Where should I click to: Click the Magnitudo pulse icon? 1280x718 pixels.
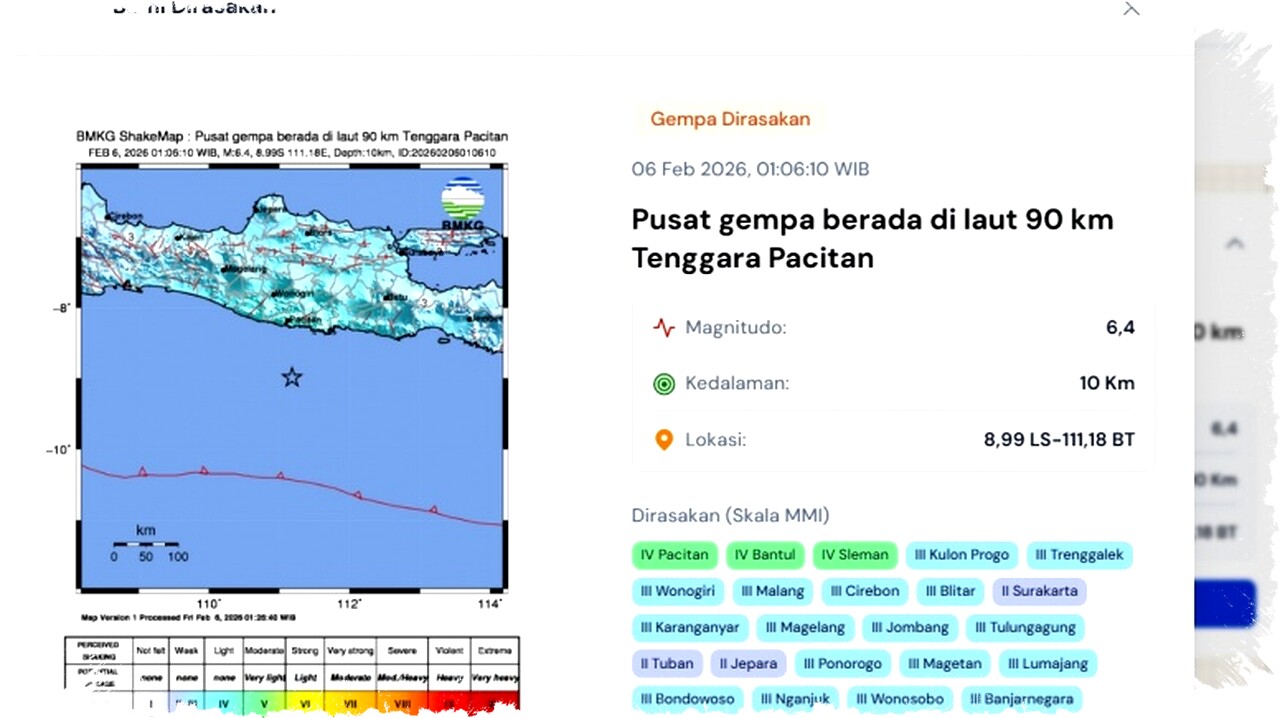(x=664, y=328)
